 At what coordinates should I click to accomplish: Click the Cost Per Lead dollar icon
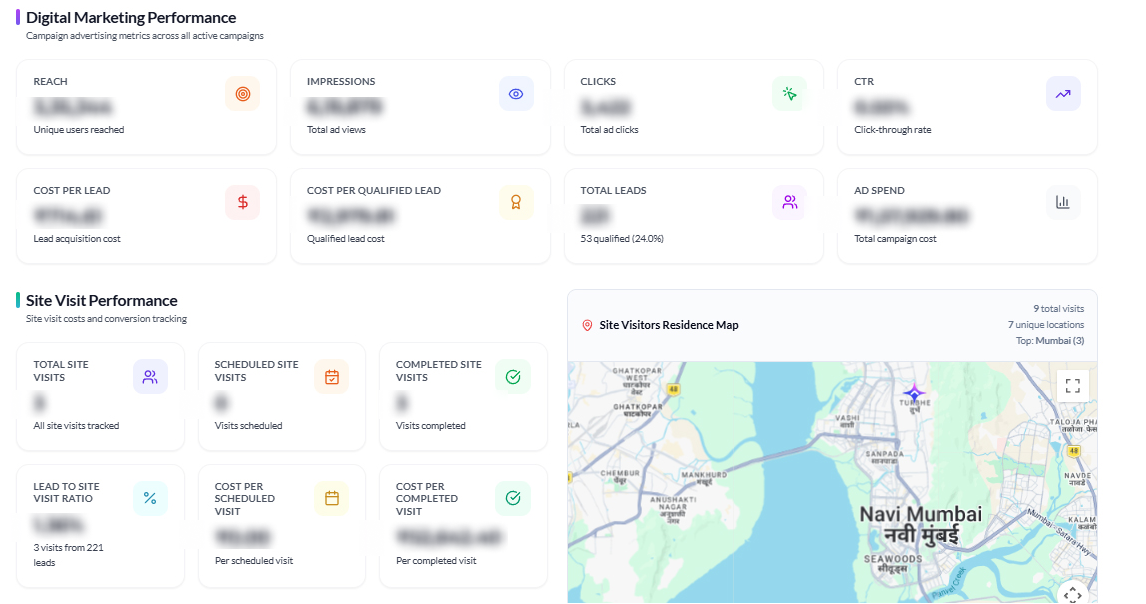pyautogui.click(x=243, y=202)
